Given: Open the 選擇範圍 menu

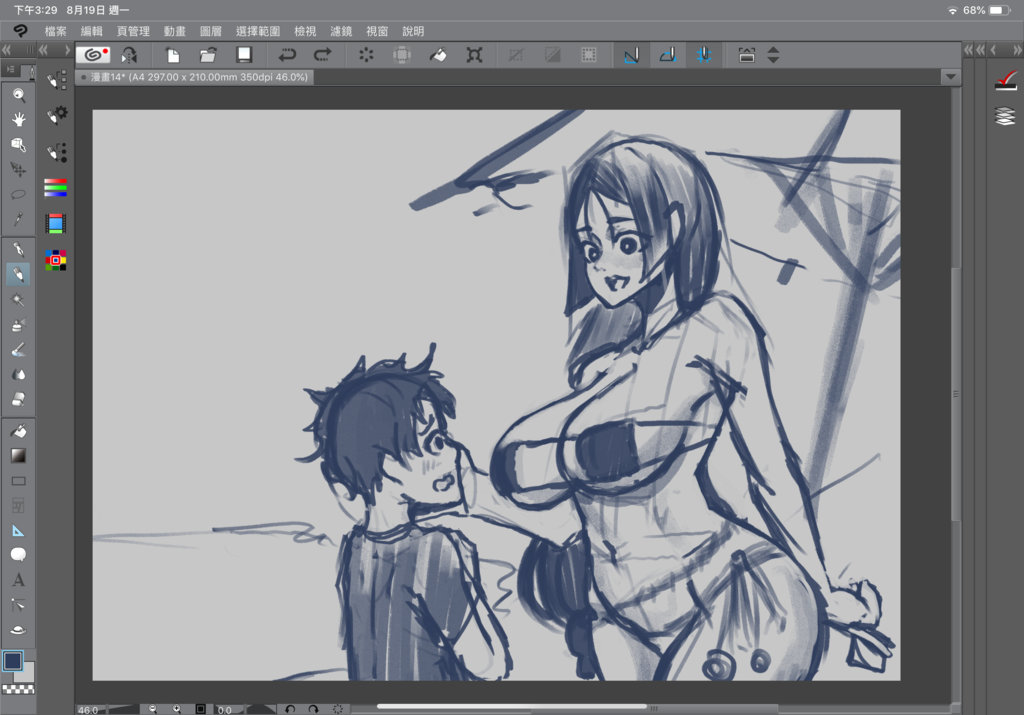Looking at the screenshot, I should [258, 31].
